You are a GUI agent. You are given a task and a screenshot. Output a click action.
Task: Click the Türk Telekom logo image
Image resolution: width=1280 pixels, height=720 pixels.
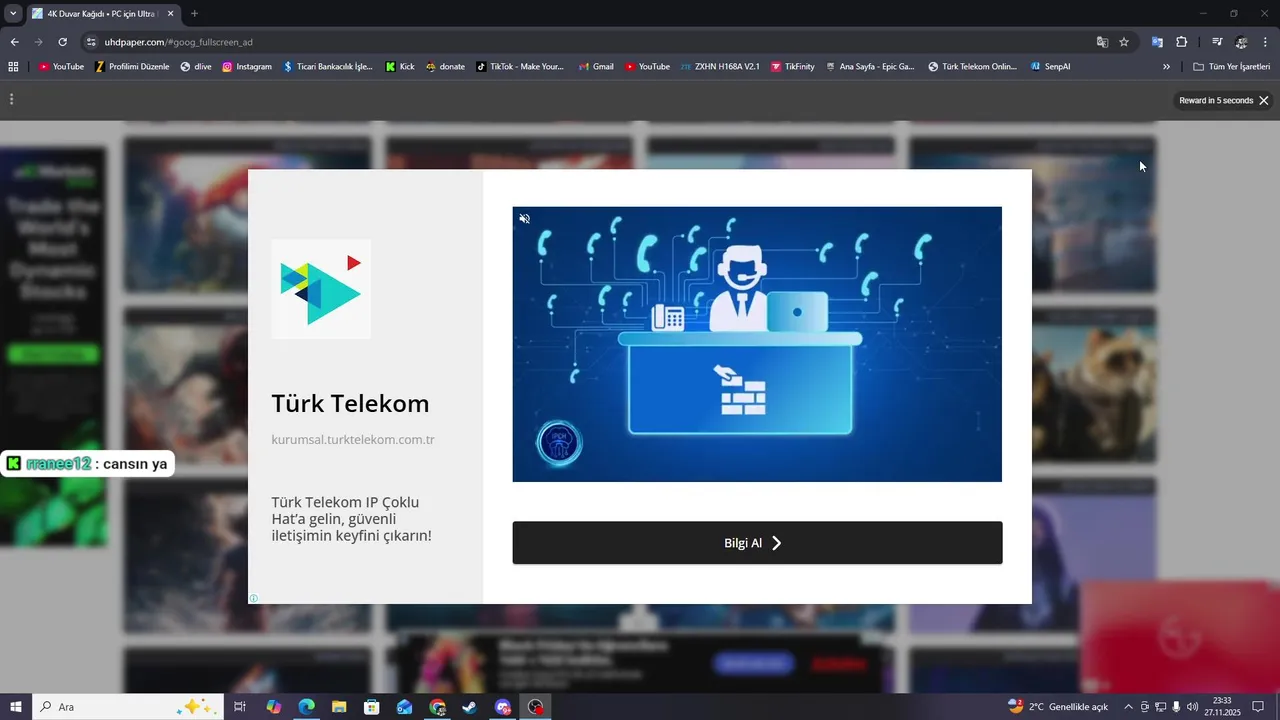pos(321,289)
